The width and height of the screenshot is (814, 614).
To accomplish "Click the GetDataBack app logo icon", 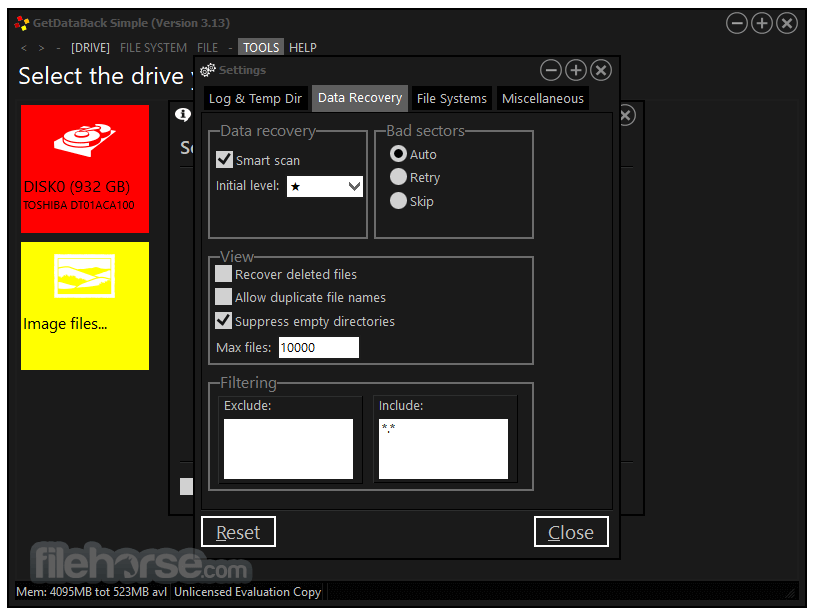I will 22,23.
